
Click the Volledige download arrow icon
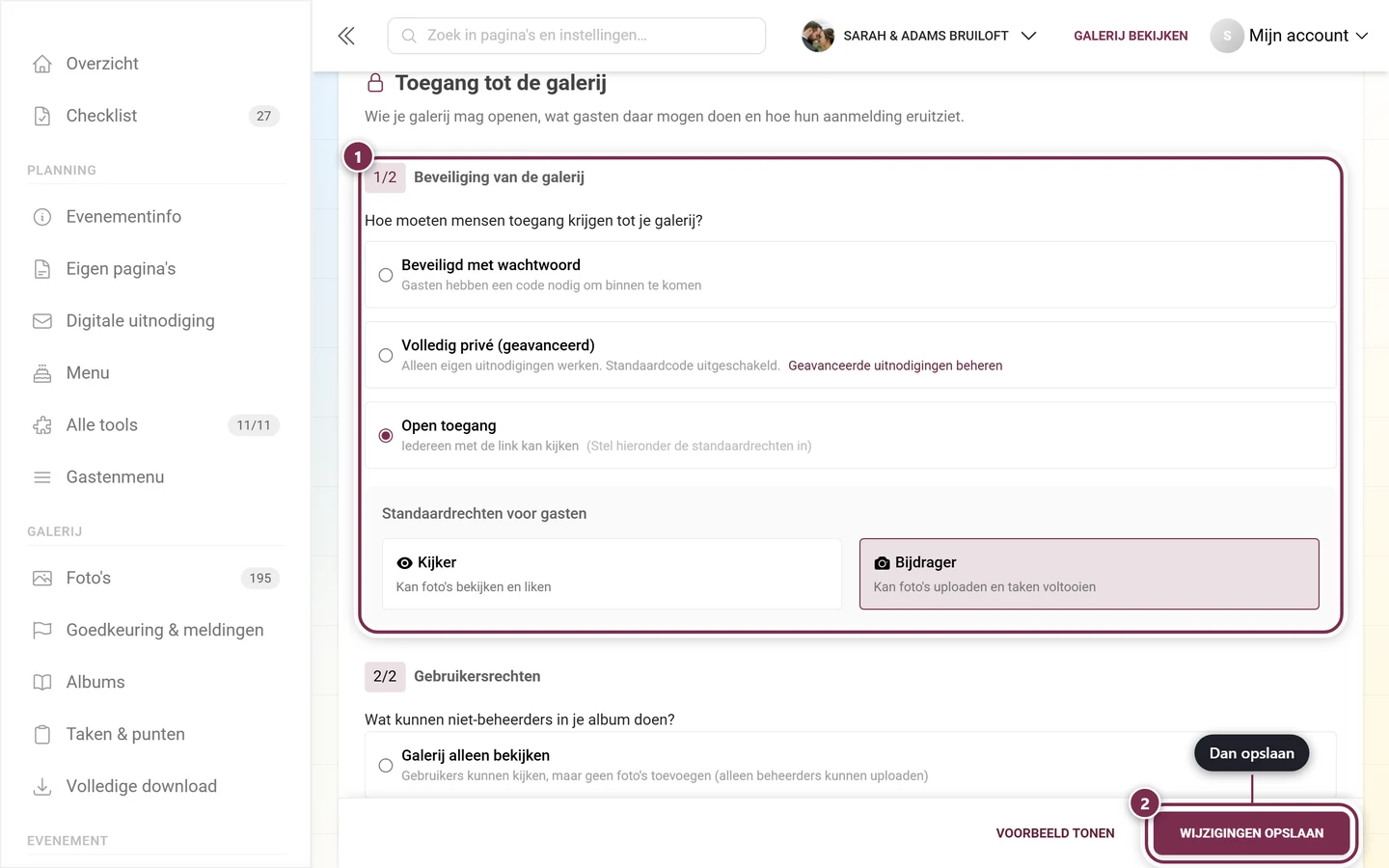pos(42,787)
